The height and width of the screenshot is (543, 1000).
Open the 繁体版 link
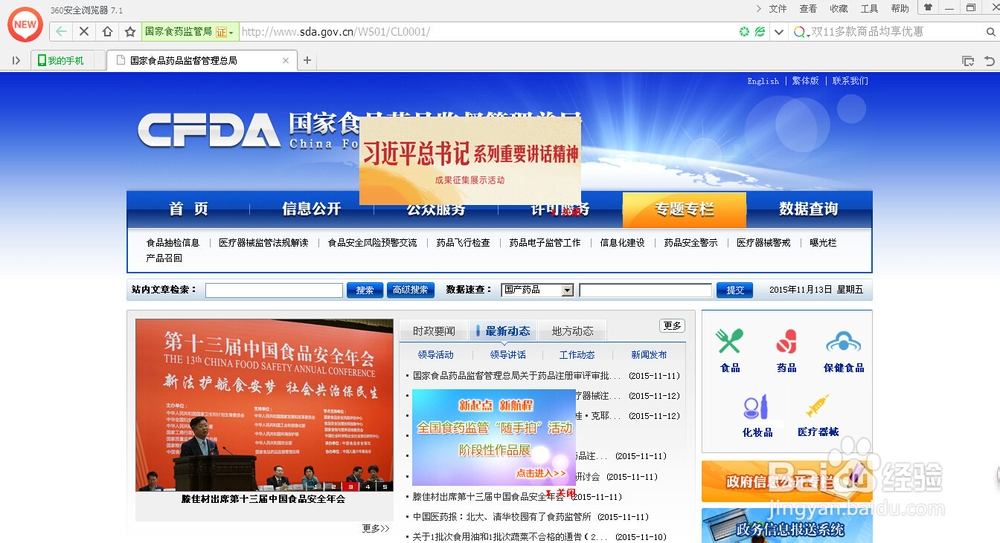pos(805,81)
